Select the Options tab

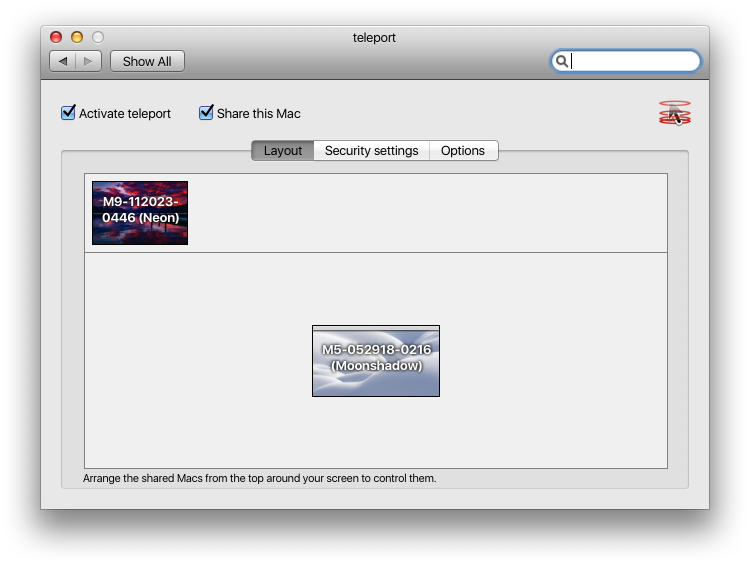[463, 151]
